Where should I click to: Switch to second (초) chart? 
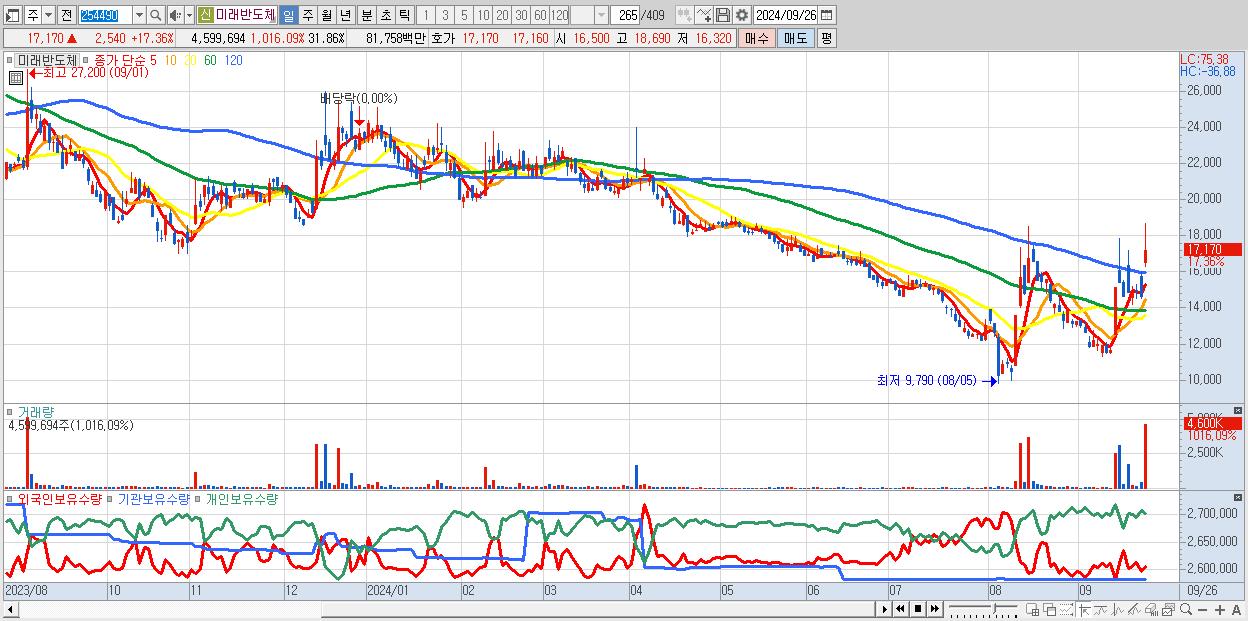click(385, 15)
